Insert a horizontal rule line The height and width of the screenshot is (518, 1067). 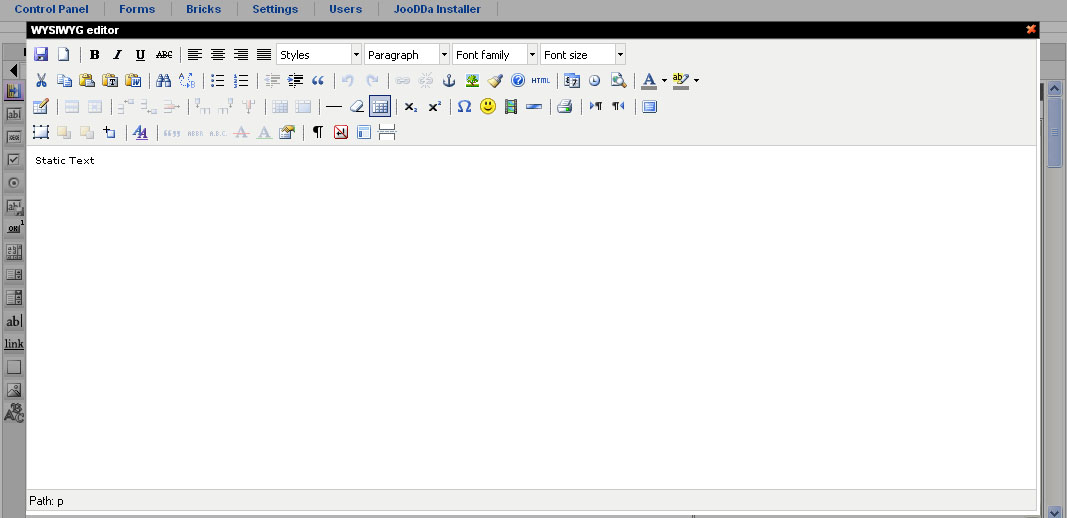pyautogui.click(x=333, y=106)
